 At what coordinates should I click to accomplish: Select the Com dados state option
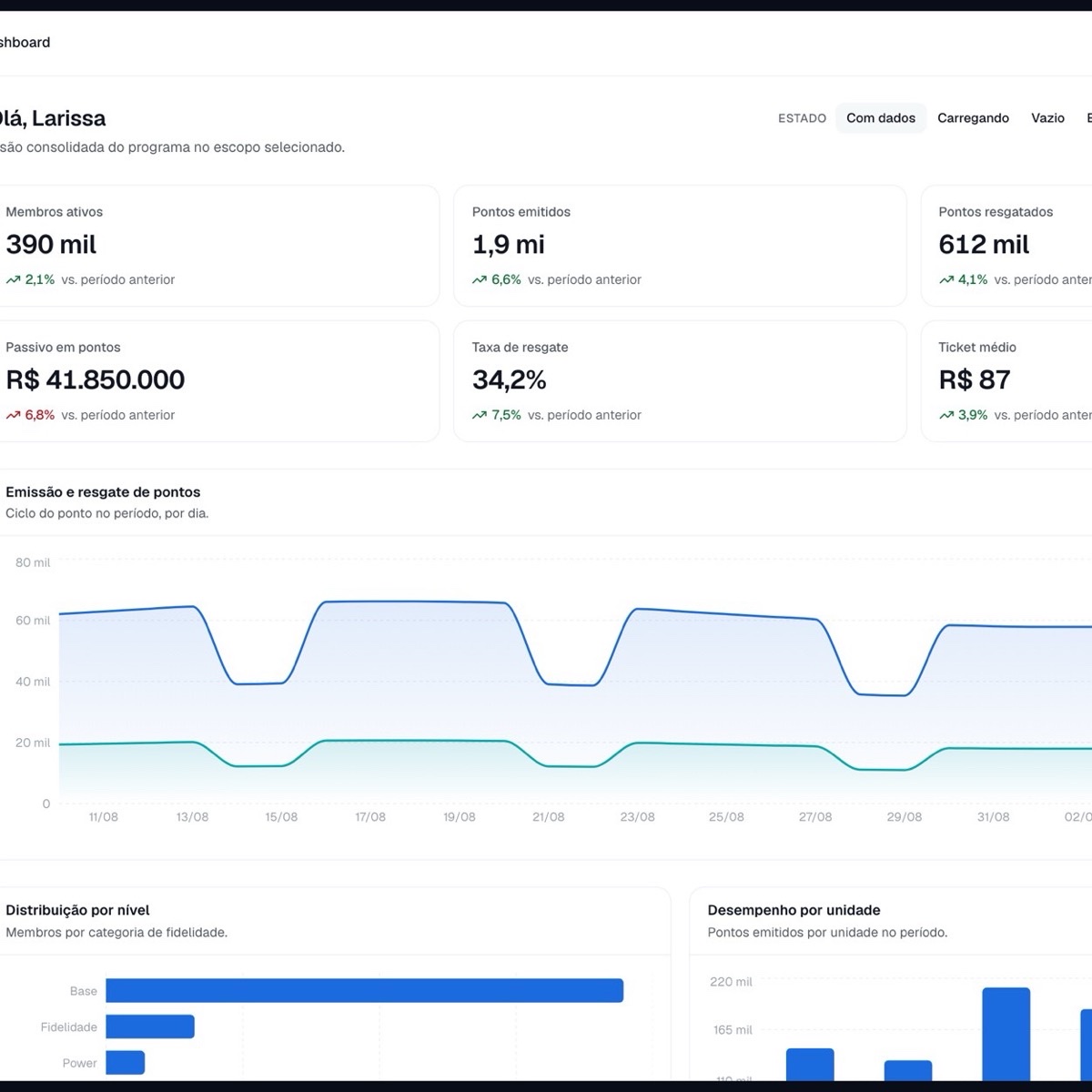click(x=881, y=118)
